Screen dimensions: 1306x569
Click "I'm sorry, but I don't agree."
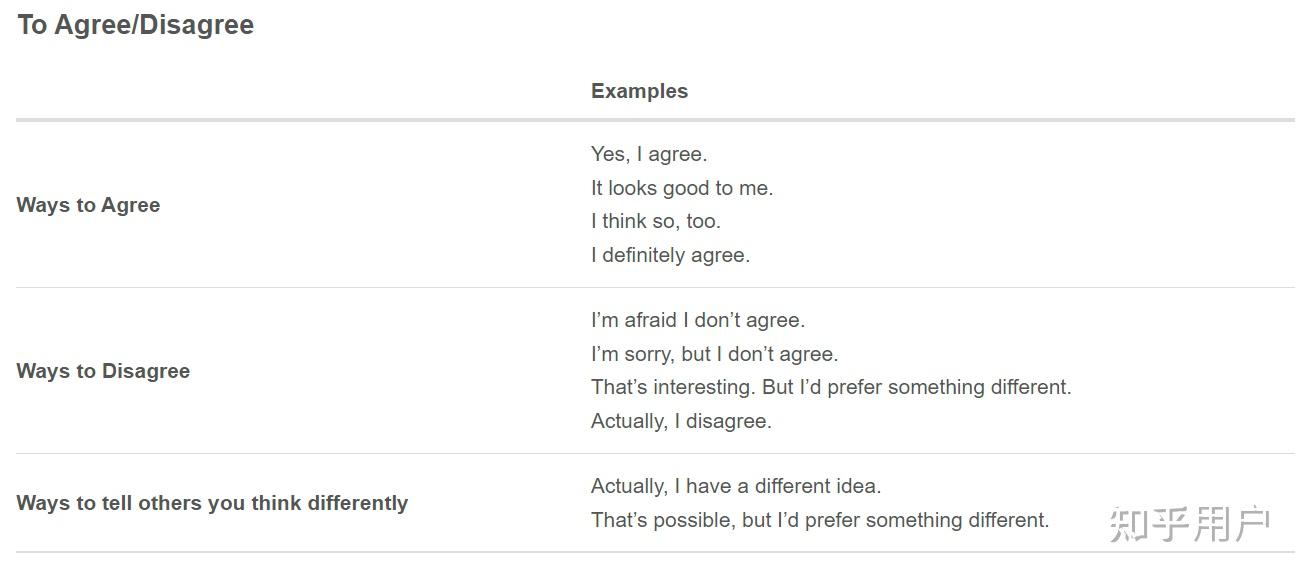(714, 354)
